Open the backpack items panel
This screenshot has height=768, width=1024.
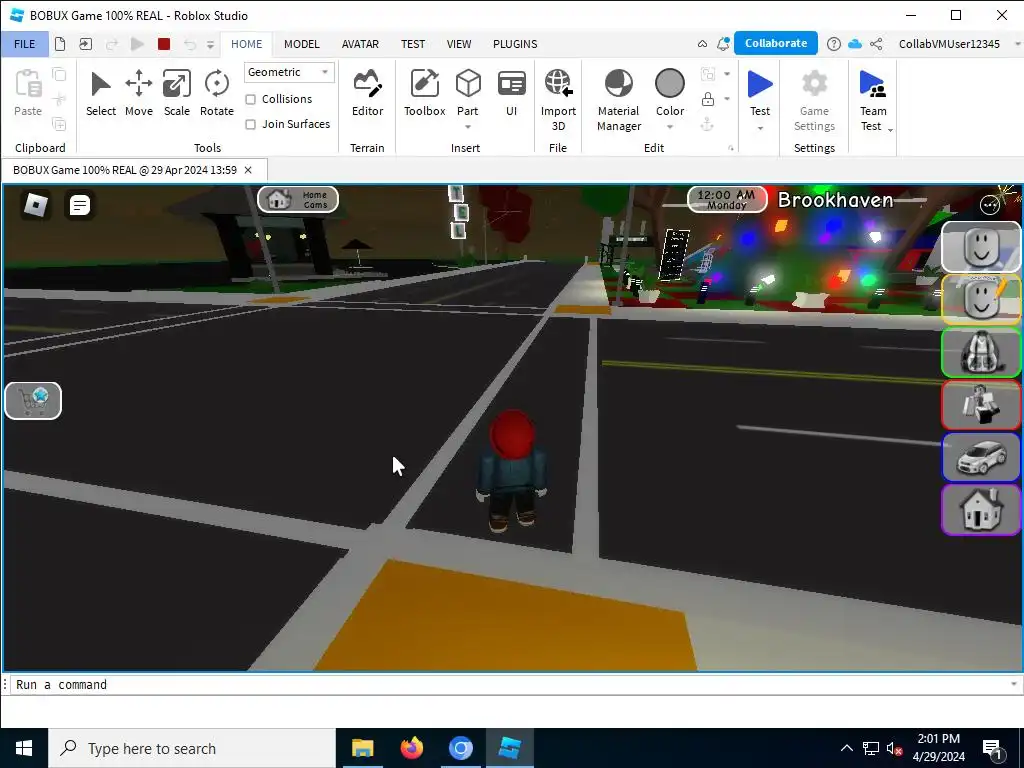[x=980, y=353]
